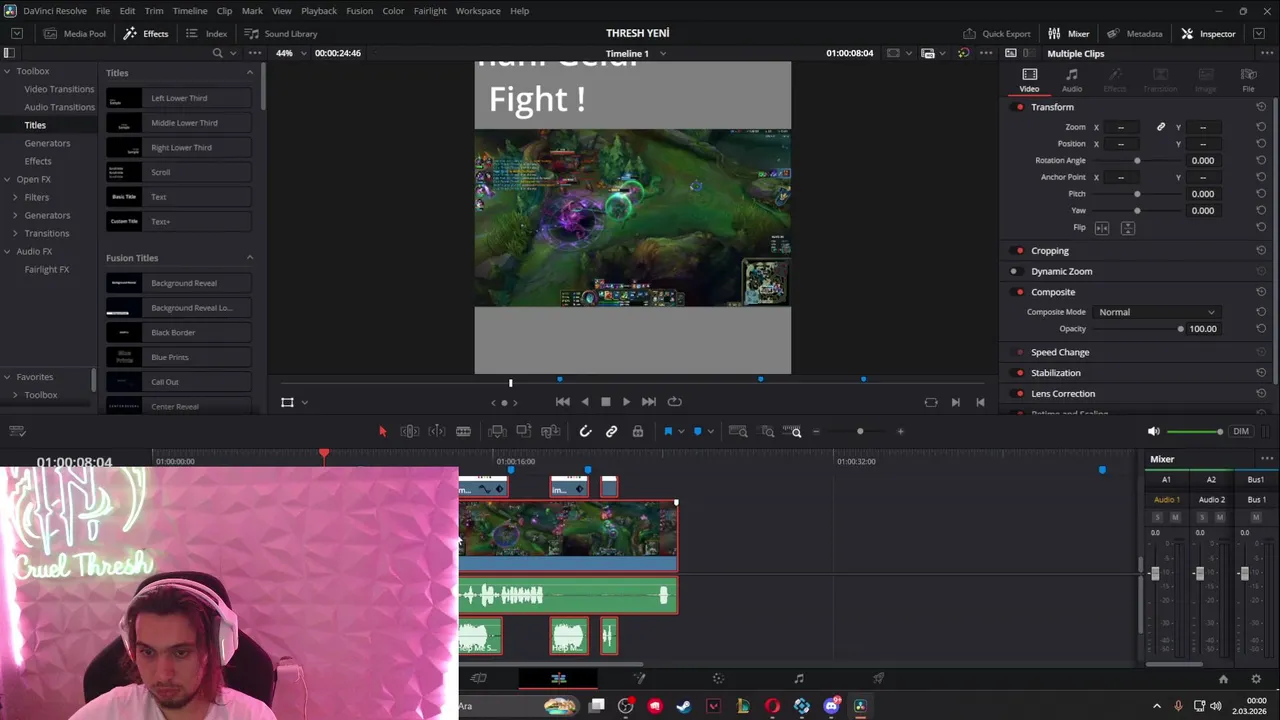
Task: Toggle the Cropping section enable switch
Action: 1019,251
